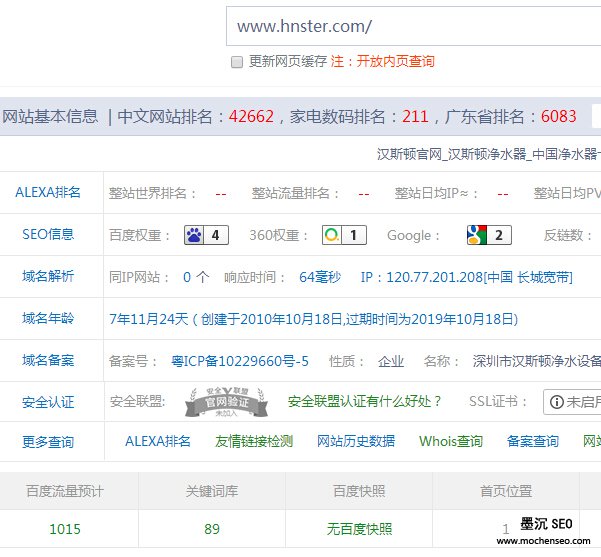
Task: Click the 百度流量预计 value 1015
Action: coord(65,529)
